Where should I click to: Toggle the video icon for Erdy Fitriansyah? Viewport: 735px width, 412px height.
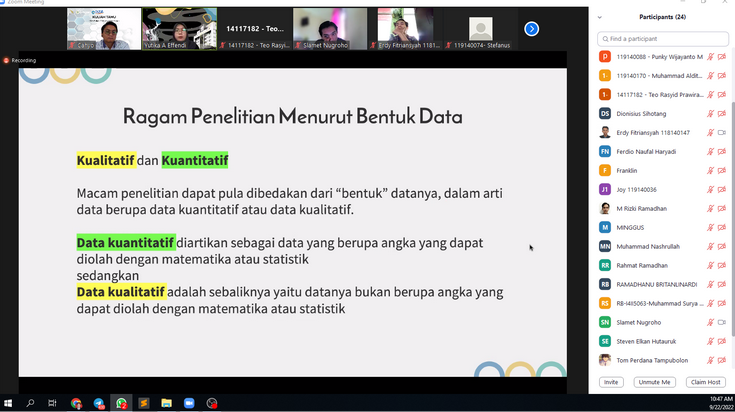(x=722, y=132)
